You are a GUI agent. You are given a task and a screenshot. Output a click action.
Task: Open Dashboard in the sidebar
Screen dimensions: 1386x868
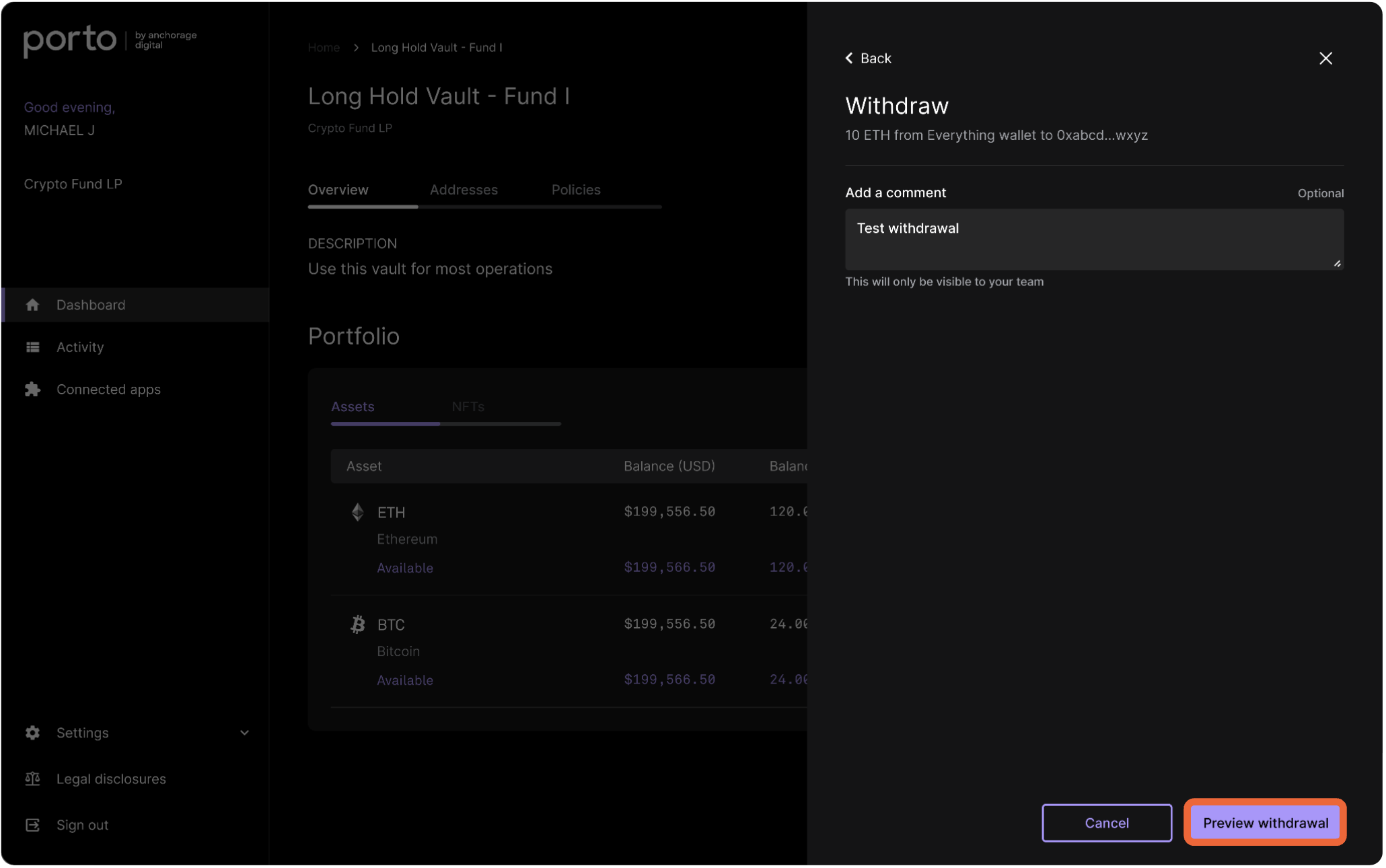click(x=135, y=305)
